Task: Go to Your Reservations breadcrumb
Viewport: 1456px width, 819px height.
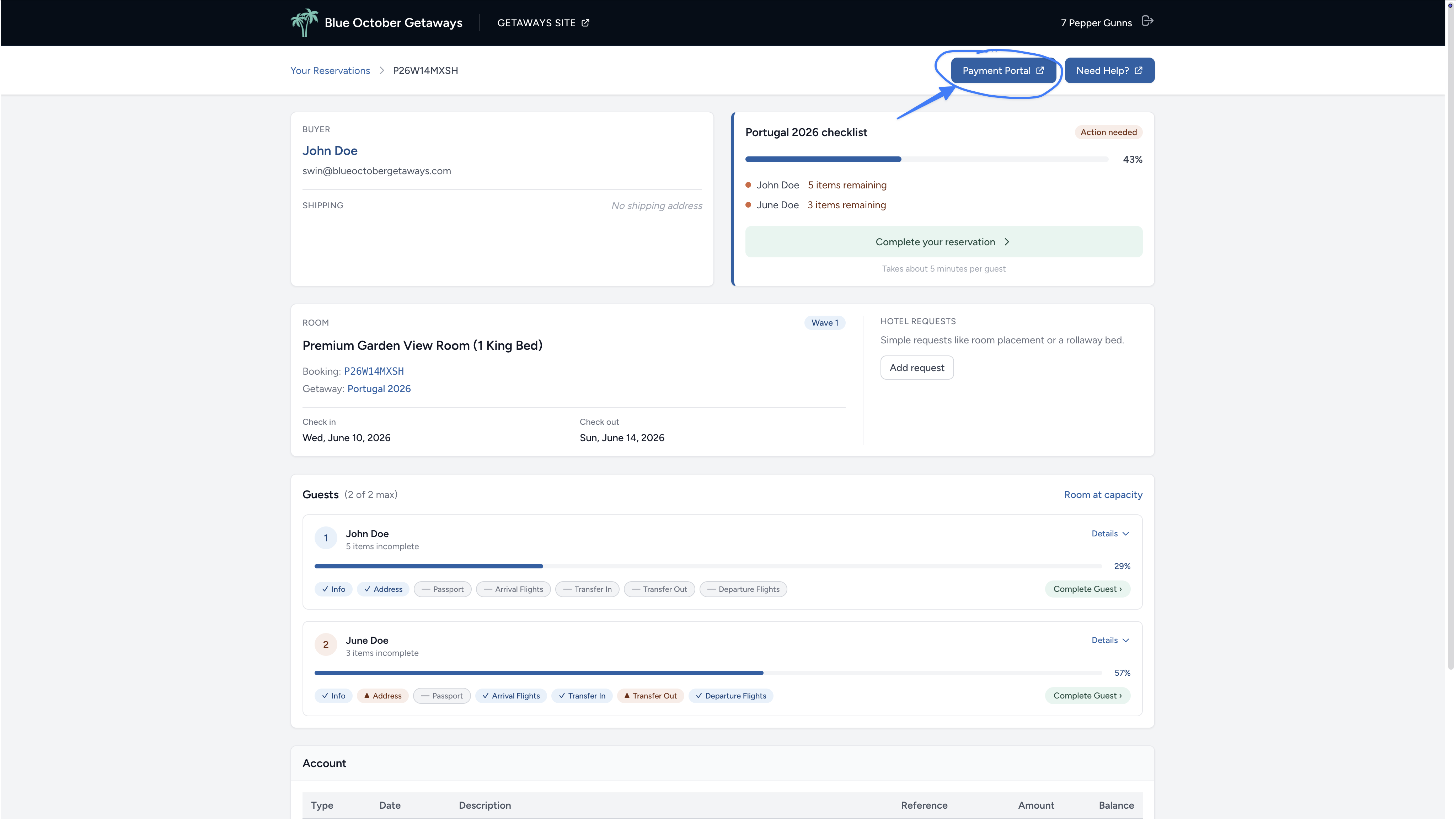Action: 330,71
